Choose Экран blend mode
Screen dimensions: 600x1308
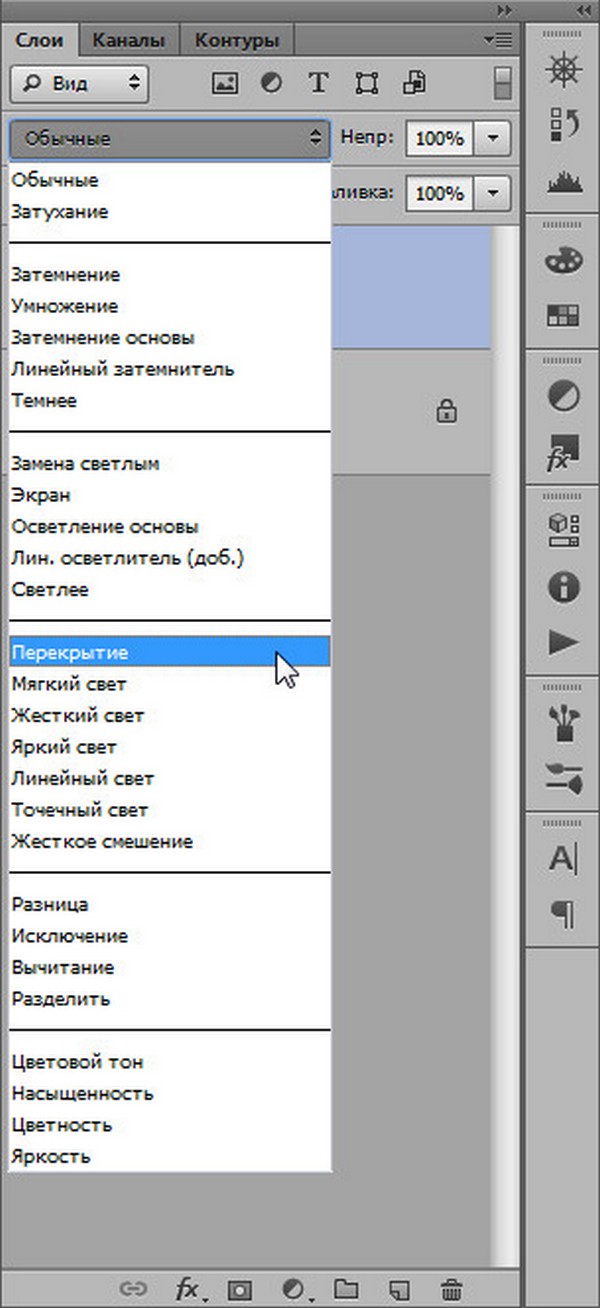tap(169, 495)
